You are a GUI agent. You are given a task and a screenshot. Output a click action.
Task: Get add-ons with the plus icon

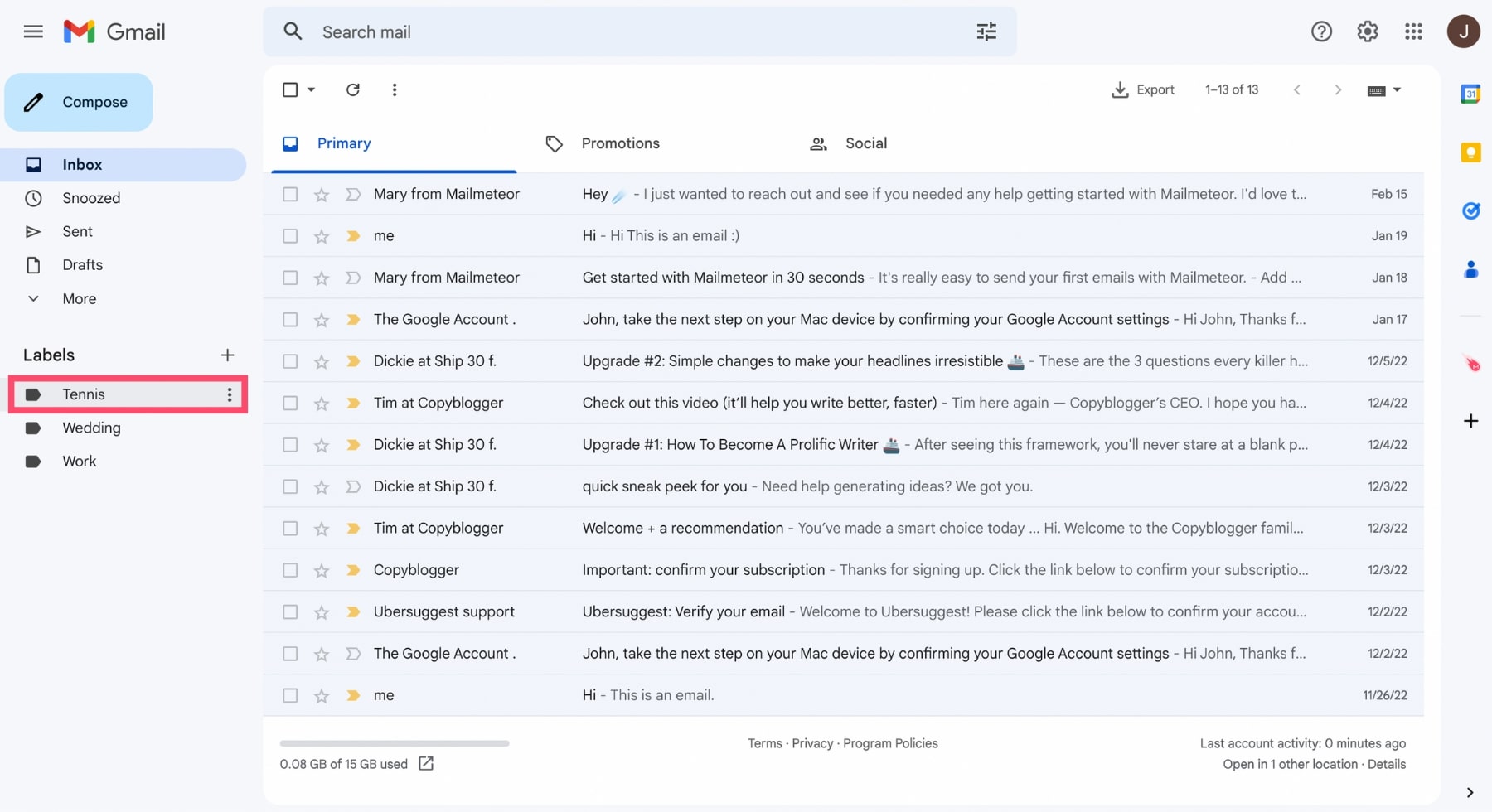point(1470,421)
